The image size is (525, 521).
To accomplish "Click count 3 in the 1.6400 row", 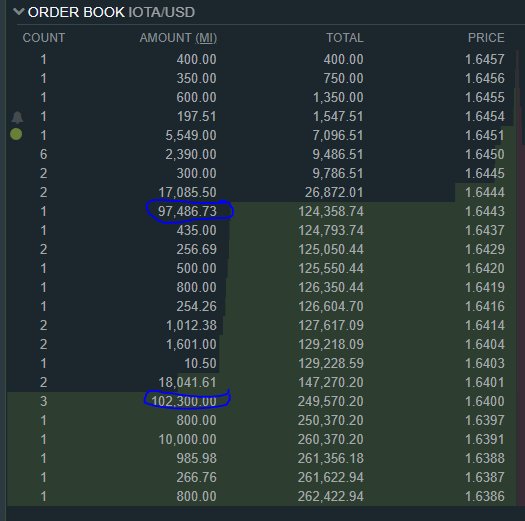I will coord(44,401).
